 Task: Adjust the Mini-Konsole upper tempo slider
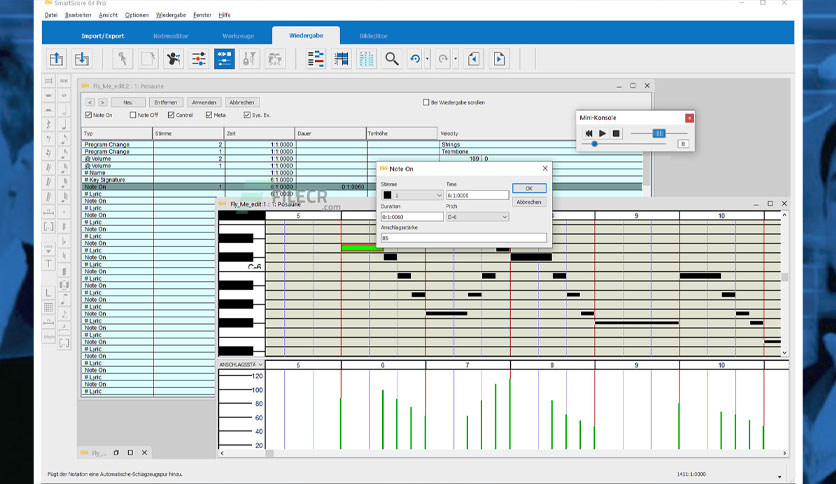[659, 133]
